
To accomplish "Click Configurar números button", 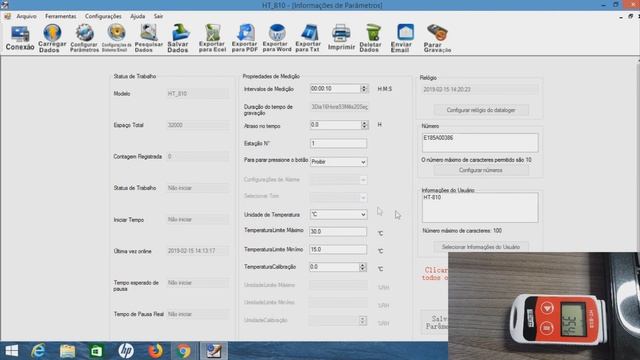I will 481,170.
